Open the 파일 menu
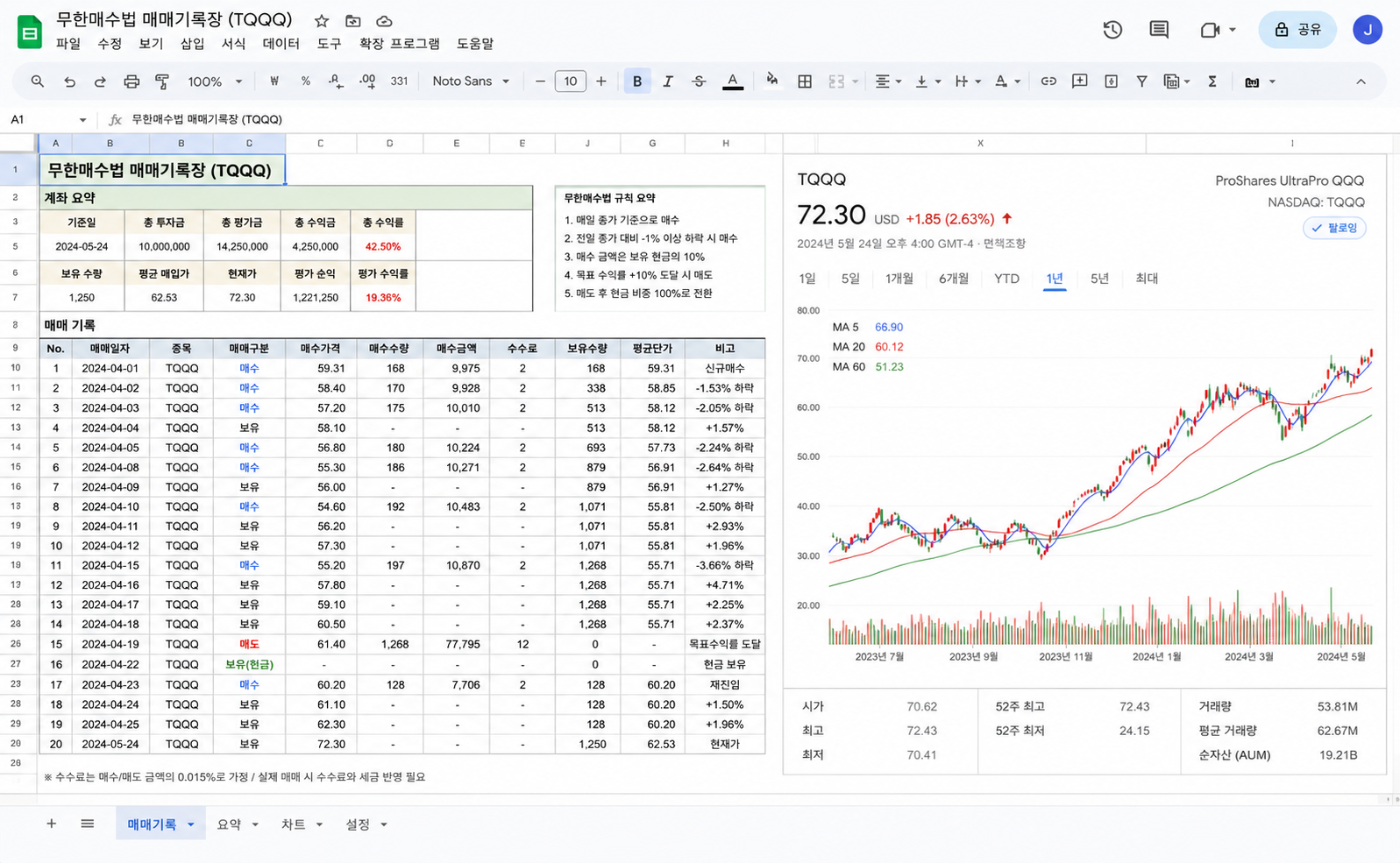This screenshot has width=1400, height=863. 68,44
